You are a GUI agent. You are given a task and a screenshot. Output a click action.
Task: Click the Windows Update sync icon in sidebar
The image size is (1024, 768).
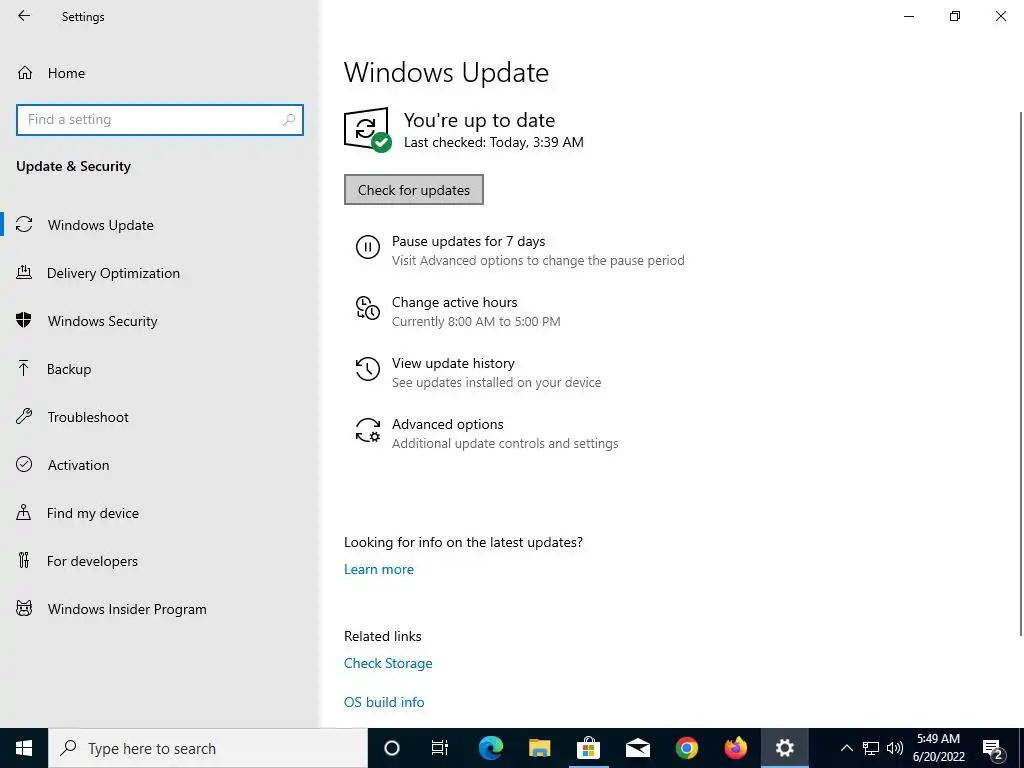(24, 225)
